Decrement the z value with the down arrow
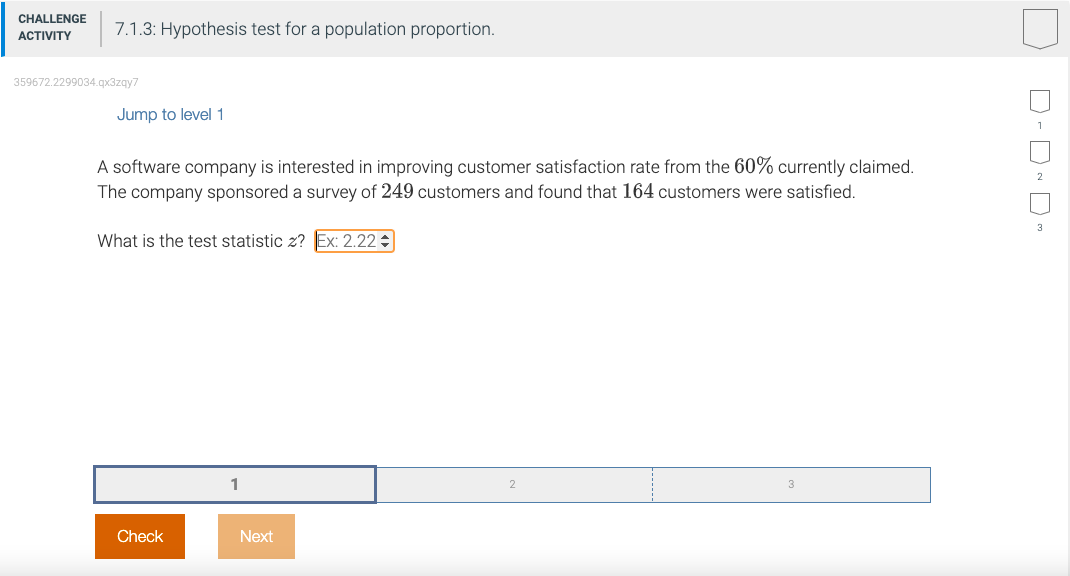The width and height of the screenshot is (1070, 576). [x=386, y=245]
